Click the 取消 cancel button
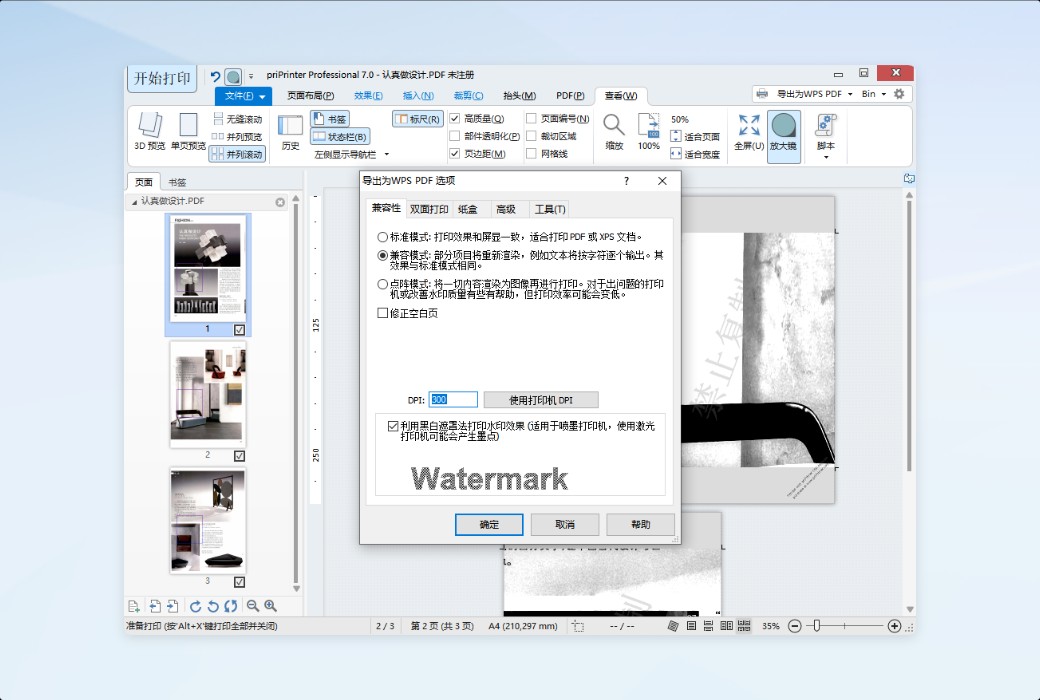 point(565,524)
